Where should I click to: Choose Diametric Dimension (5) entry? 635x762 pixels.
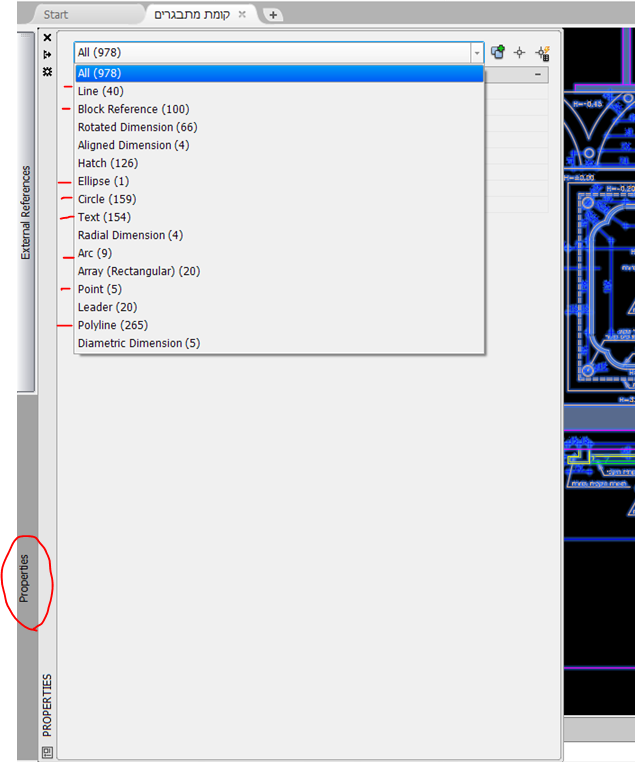[x=279, y=343]
